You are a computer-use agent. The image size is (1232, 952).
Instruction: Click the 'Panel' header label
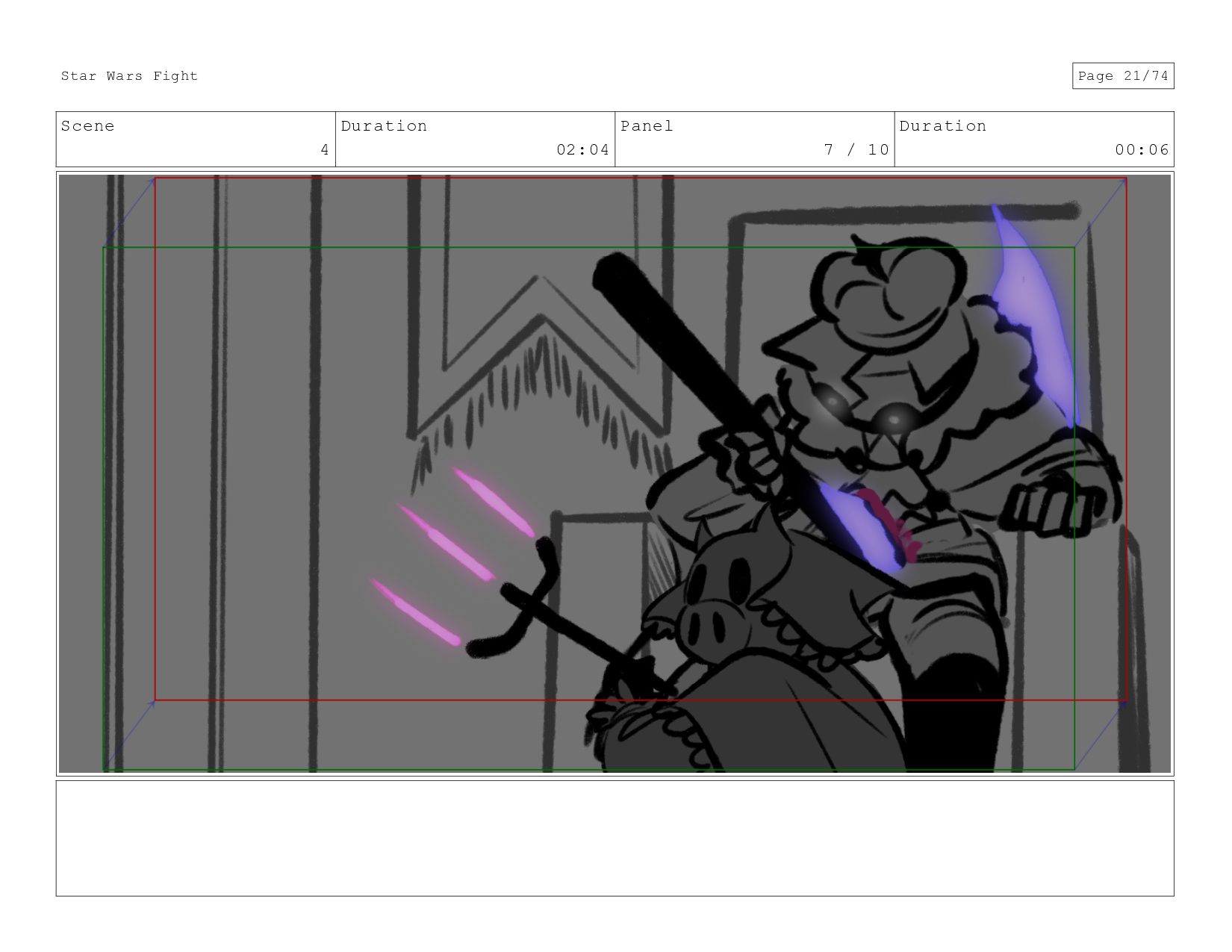[647, 126]
